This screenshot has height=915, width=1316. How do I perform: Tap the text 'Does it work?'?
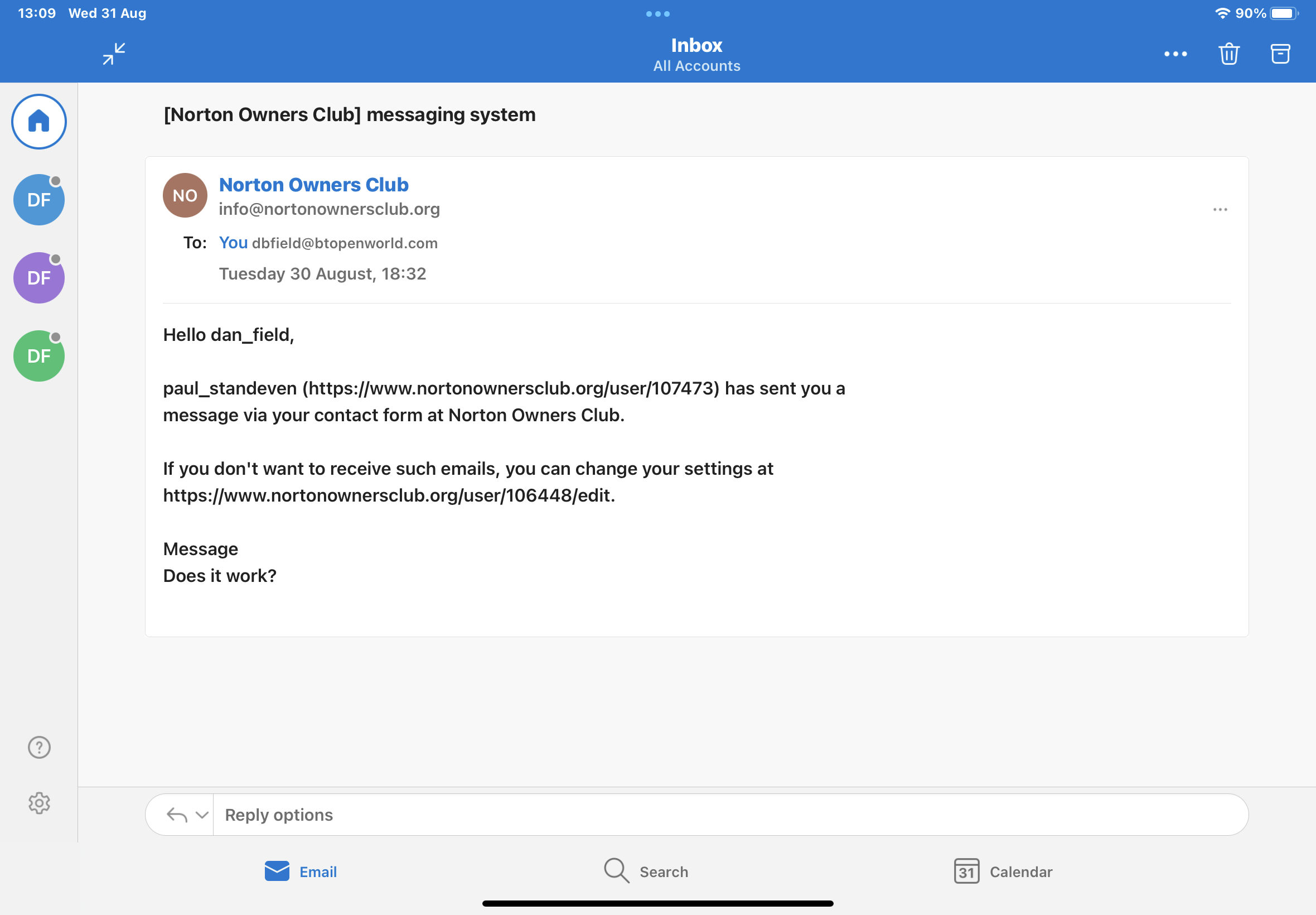(x=220, y=575)
